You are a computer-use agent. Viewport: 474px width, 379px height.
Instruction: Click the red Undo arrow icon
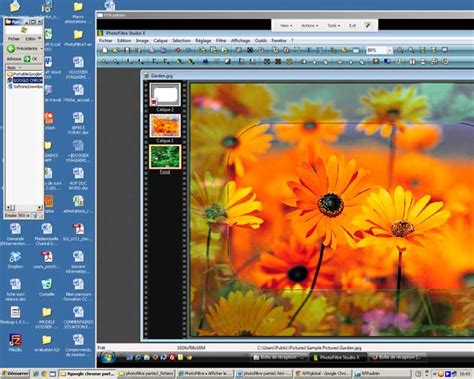(177, 50)
